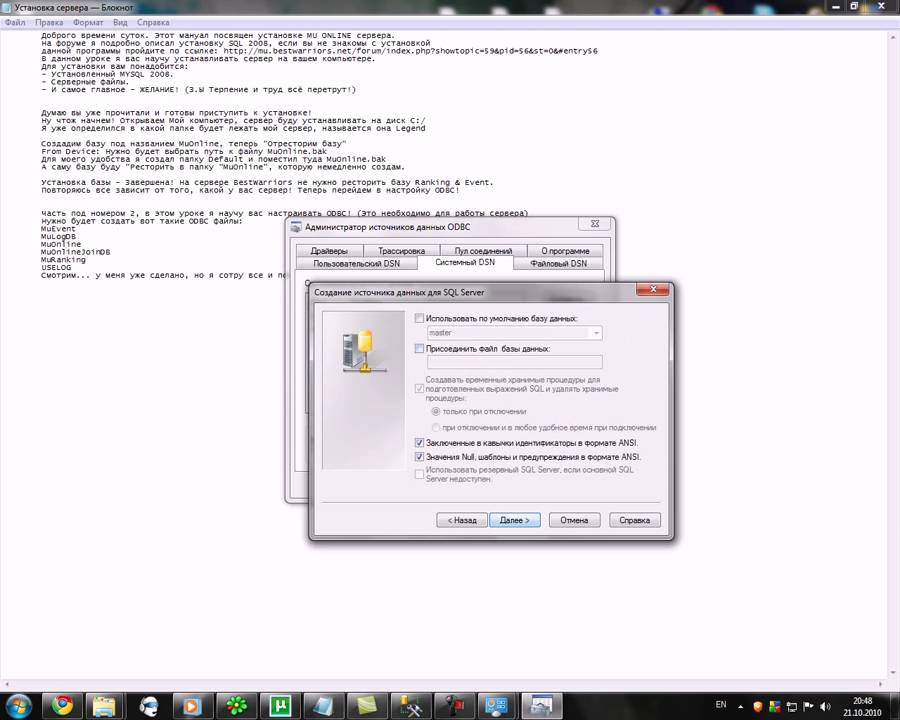Switch to the Notepad window in taskbar
Screen dimensions: 900x720
323,705
